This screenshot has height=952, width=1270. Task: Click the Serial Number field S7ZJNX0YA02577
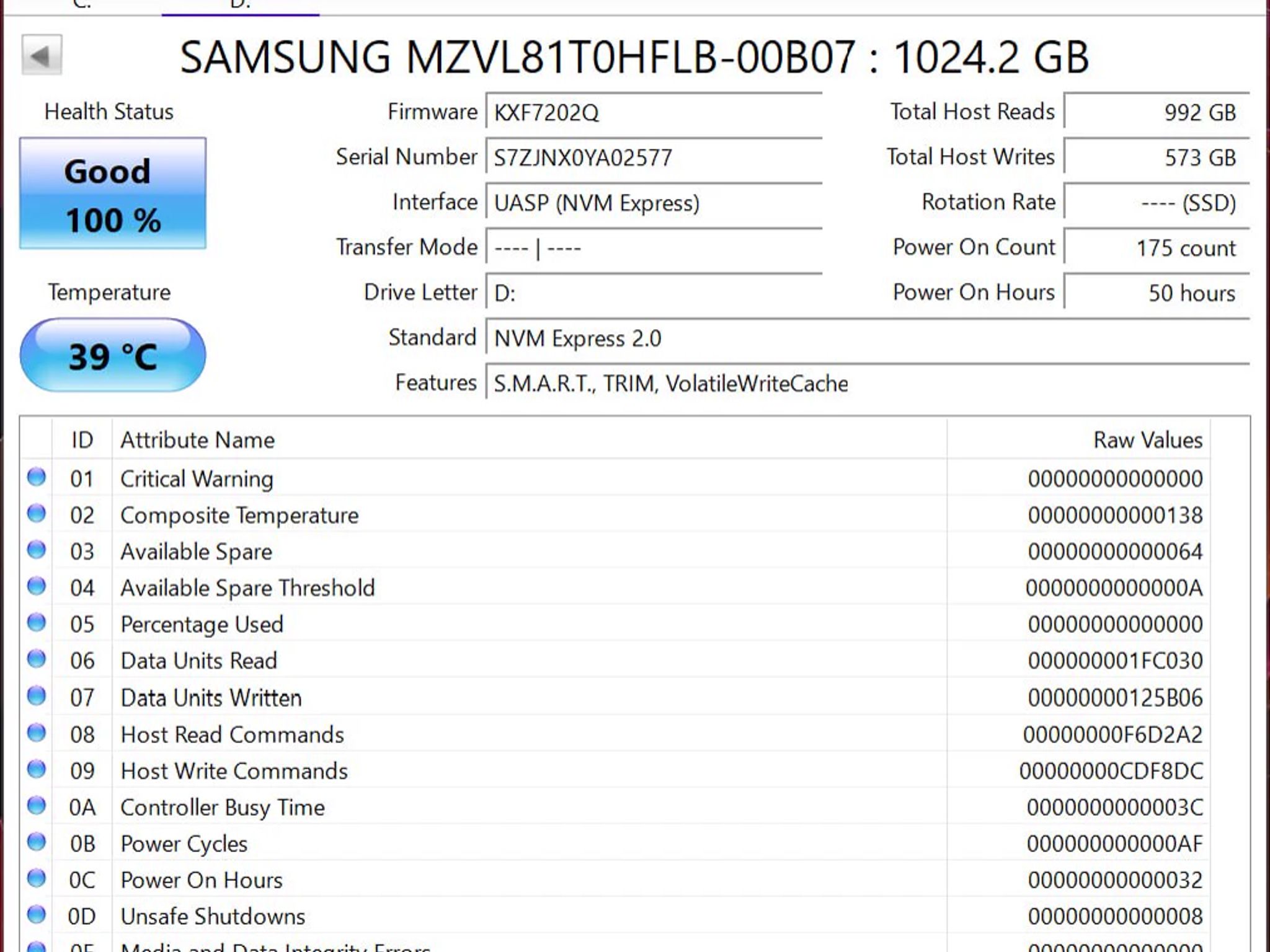pos(654,157)
